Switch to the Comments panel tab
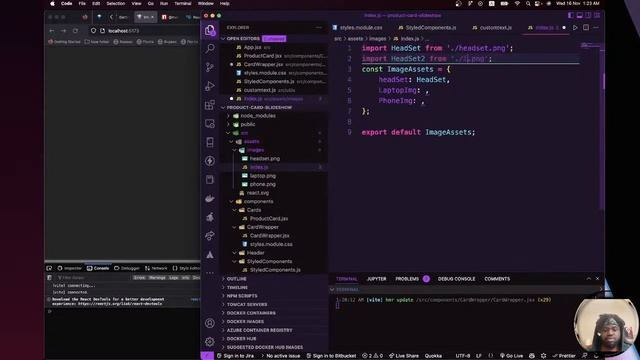 pyautogui.click(x=497, y=279)
